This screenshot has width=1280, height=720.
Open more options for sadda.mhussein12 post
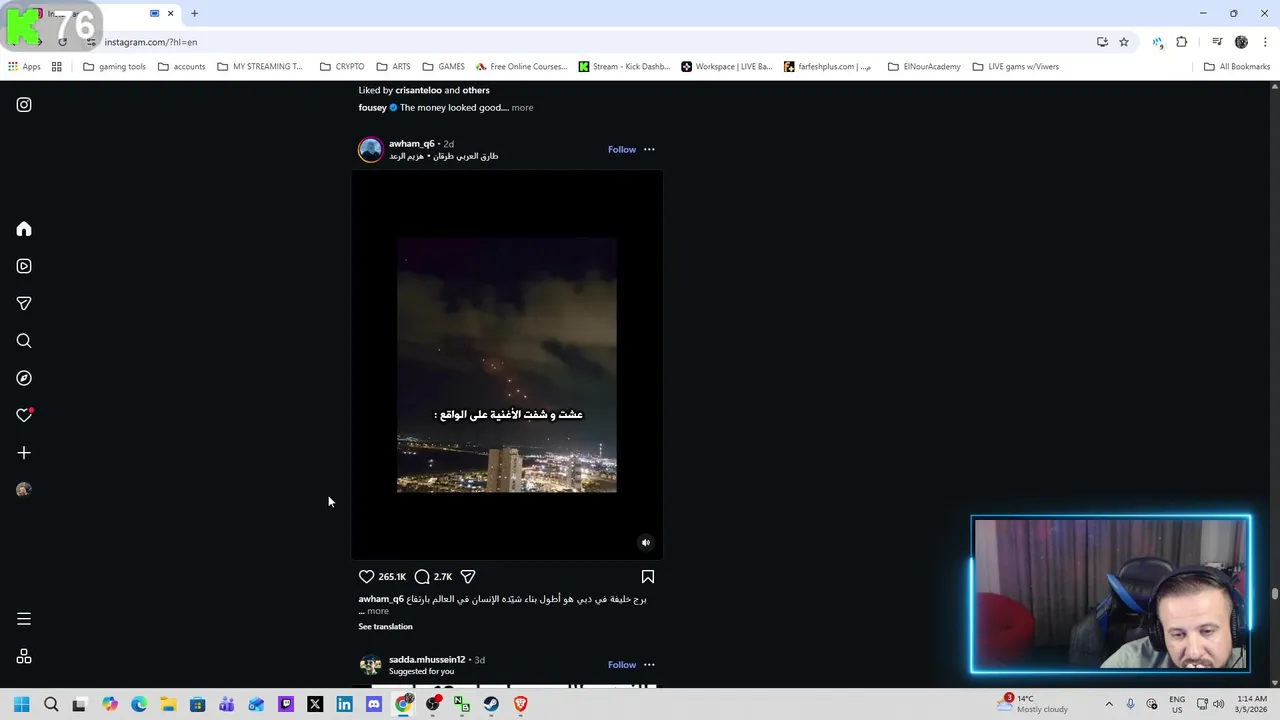649,665
